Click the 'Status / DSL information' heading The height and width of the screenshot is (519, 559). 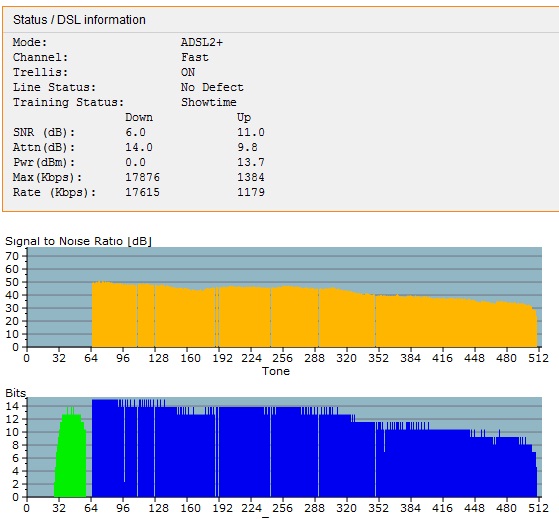[x=79, y=20]
